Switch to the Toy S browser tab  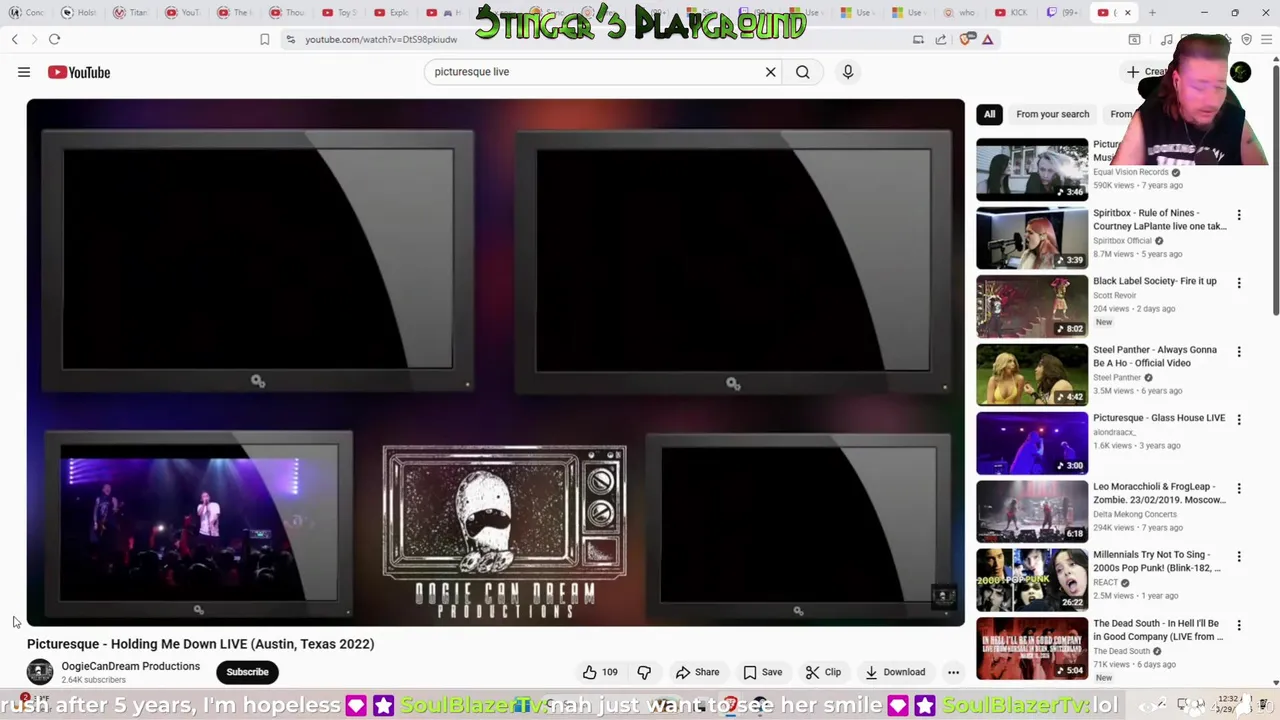(x=338, y=13)
